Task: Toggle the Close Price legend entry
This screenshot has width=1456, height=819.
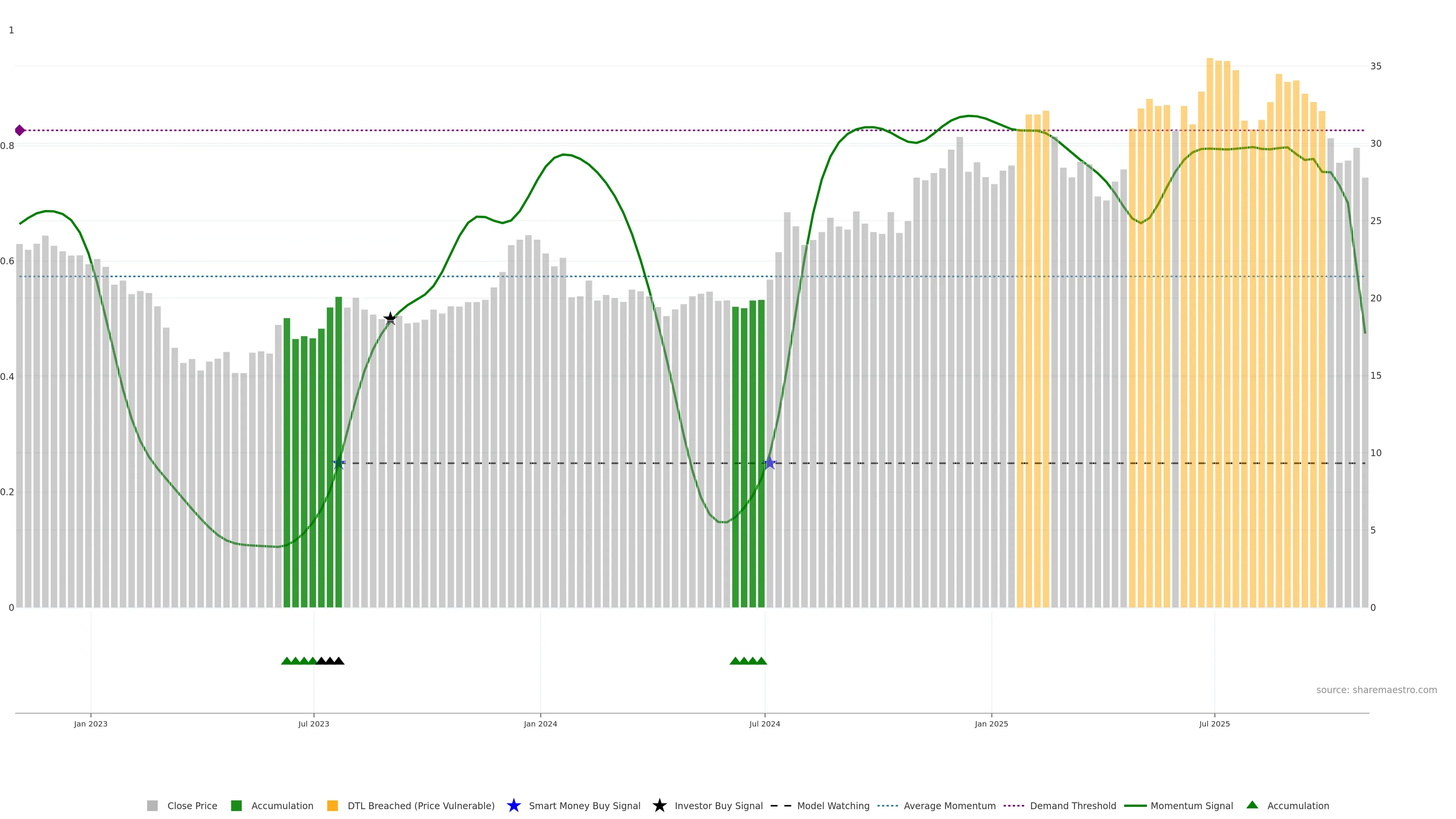Action: click(x=191, y=806)
